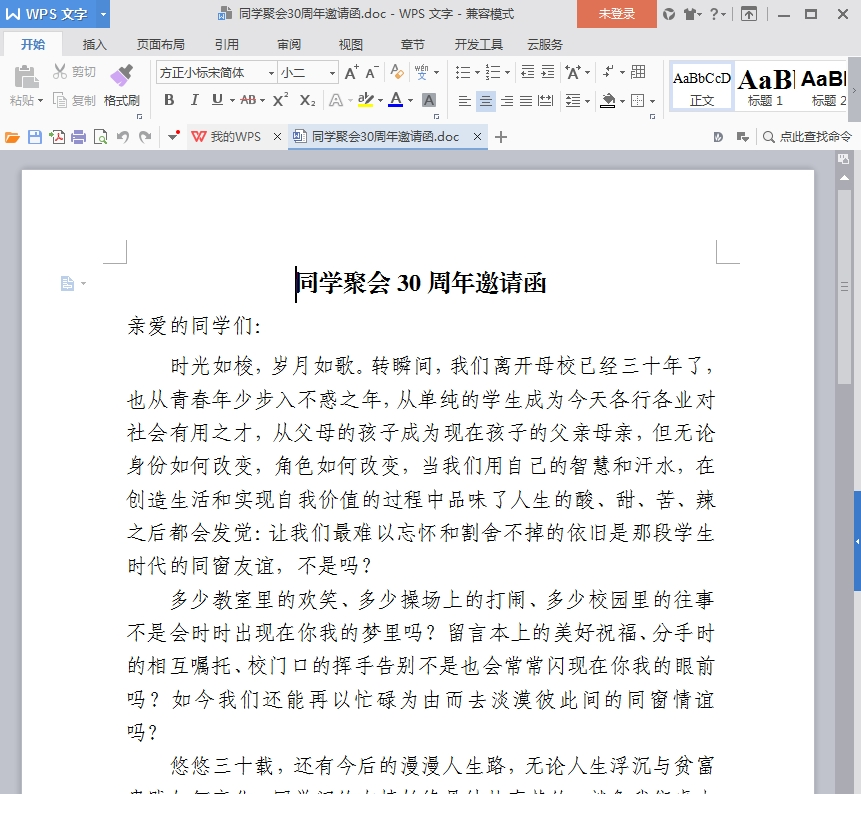Click the Paste icon
Viewport: 861px width, 825px height.
[x=26, y=77]
